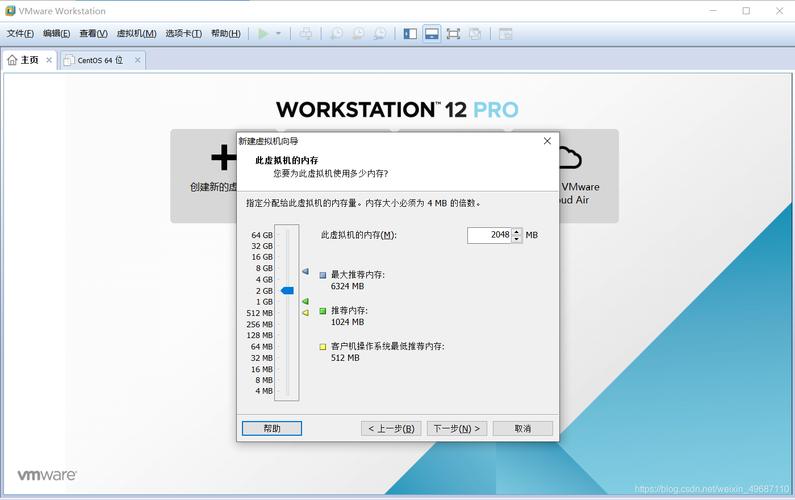This screenshot has height=500, width=795.
Task: Click the revert to snapshot toolbar icon
Action: coord(358,33)
